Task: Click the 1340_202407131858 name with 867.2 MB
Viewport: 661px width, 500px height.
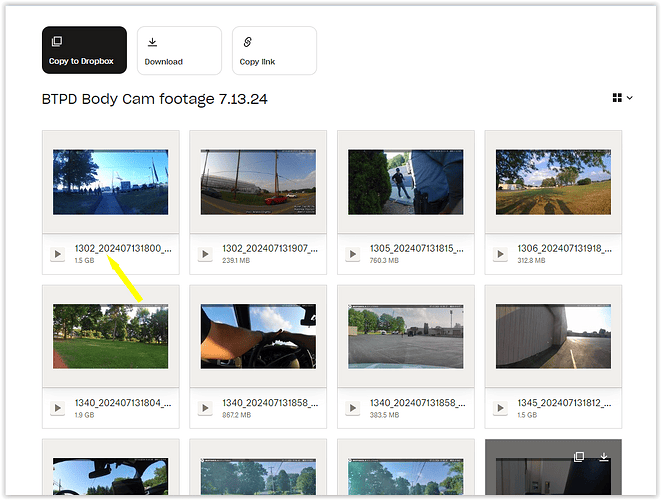Action: (x=270, y=403)
